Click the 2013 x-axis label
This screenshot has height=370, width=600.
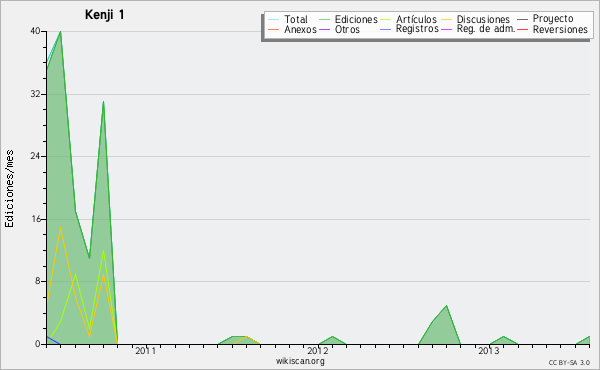489,351
